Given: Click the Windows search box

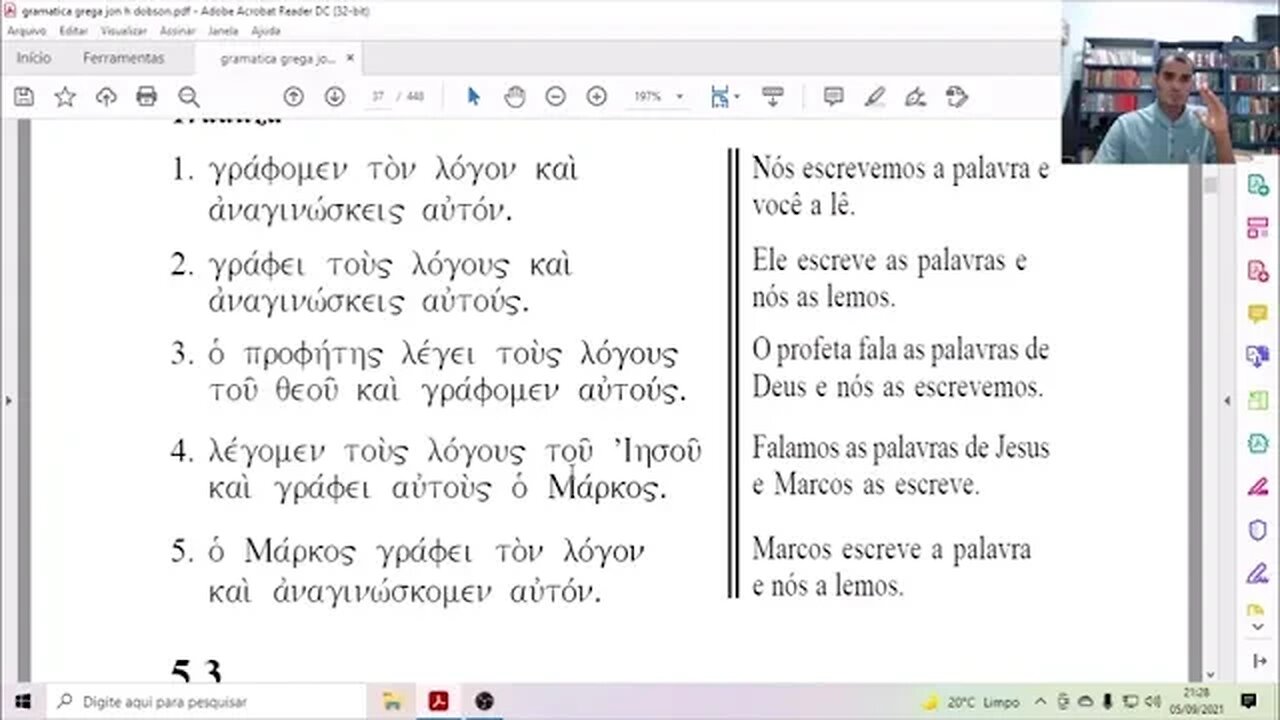Looking at the screenshot, I should coord(206,701).
